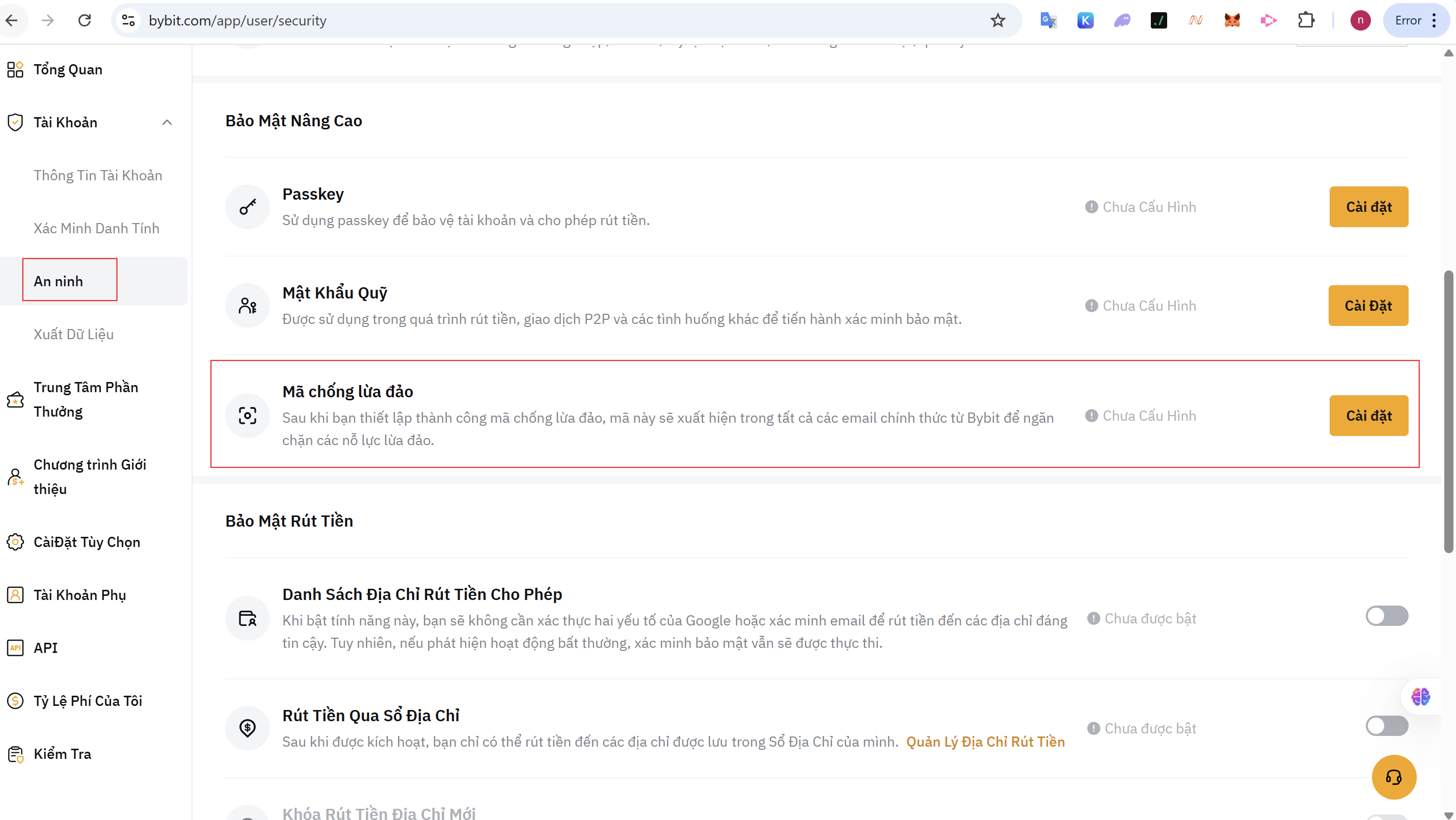This screenshot has width=1456, height=820.
Task: Open the Google Translate extension icon
Action: click(1048, 21)
